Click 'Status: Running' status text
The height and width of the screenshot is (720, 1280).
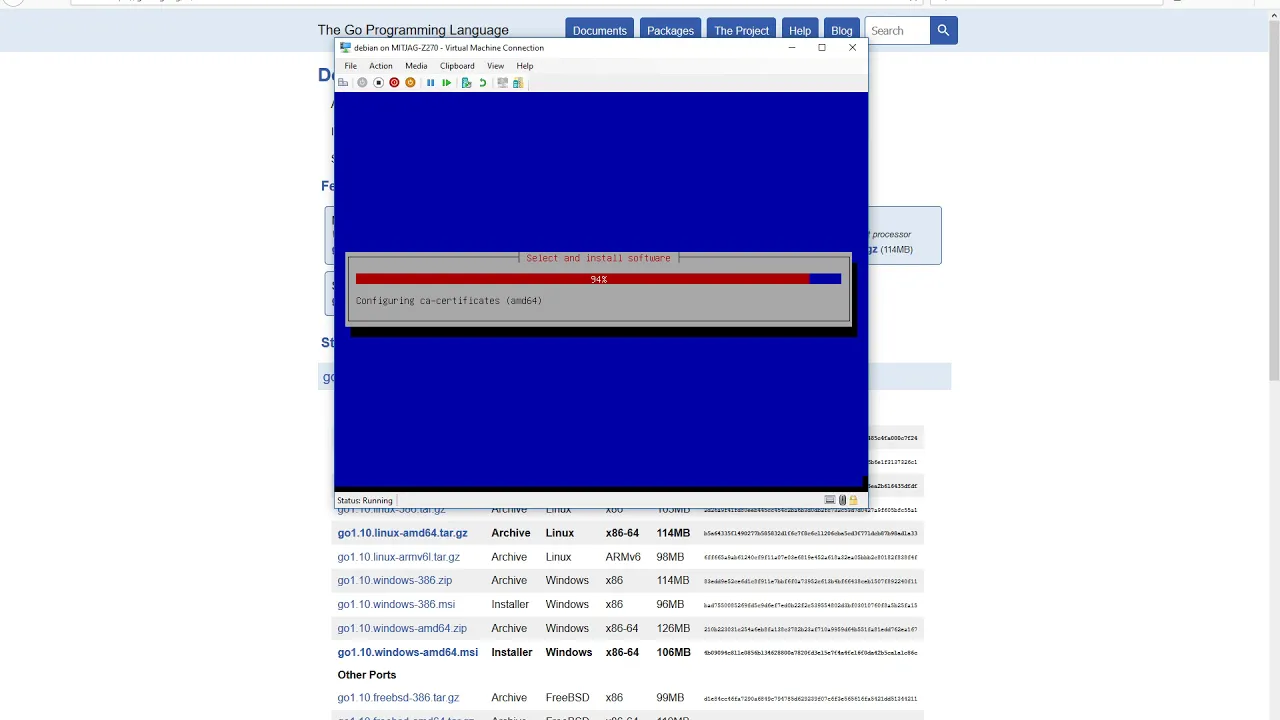pos(365,500)
